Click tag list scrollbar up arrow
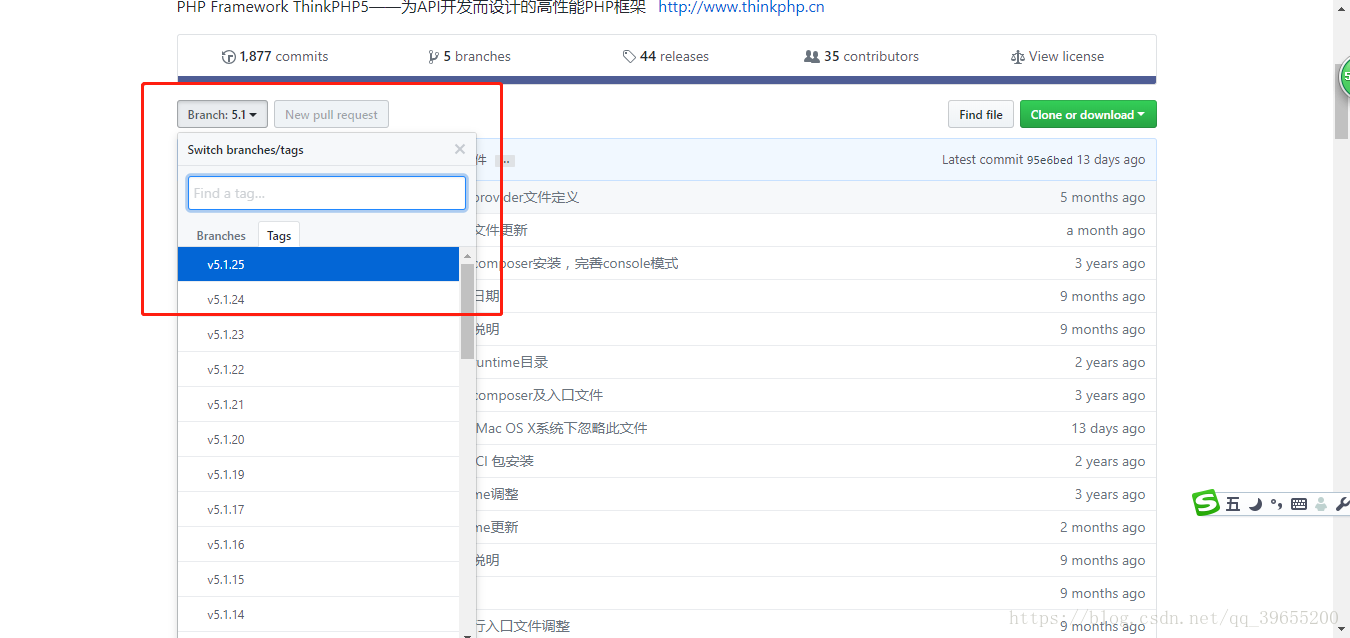1350x638 pixels. point(467,256)
